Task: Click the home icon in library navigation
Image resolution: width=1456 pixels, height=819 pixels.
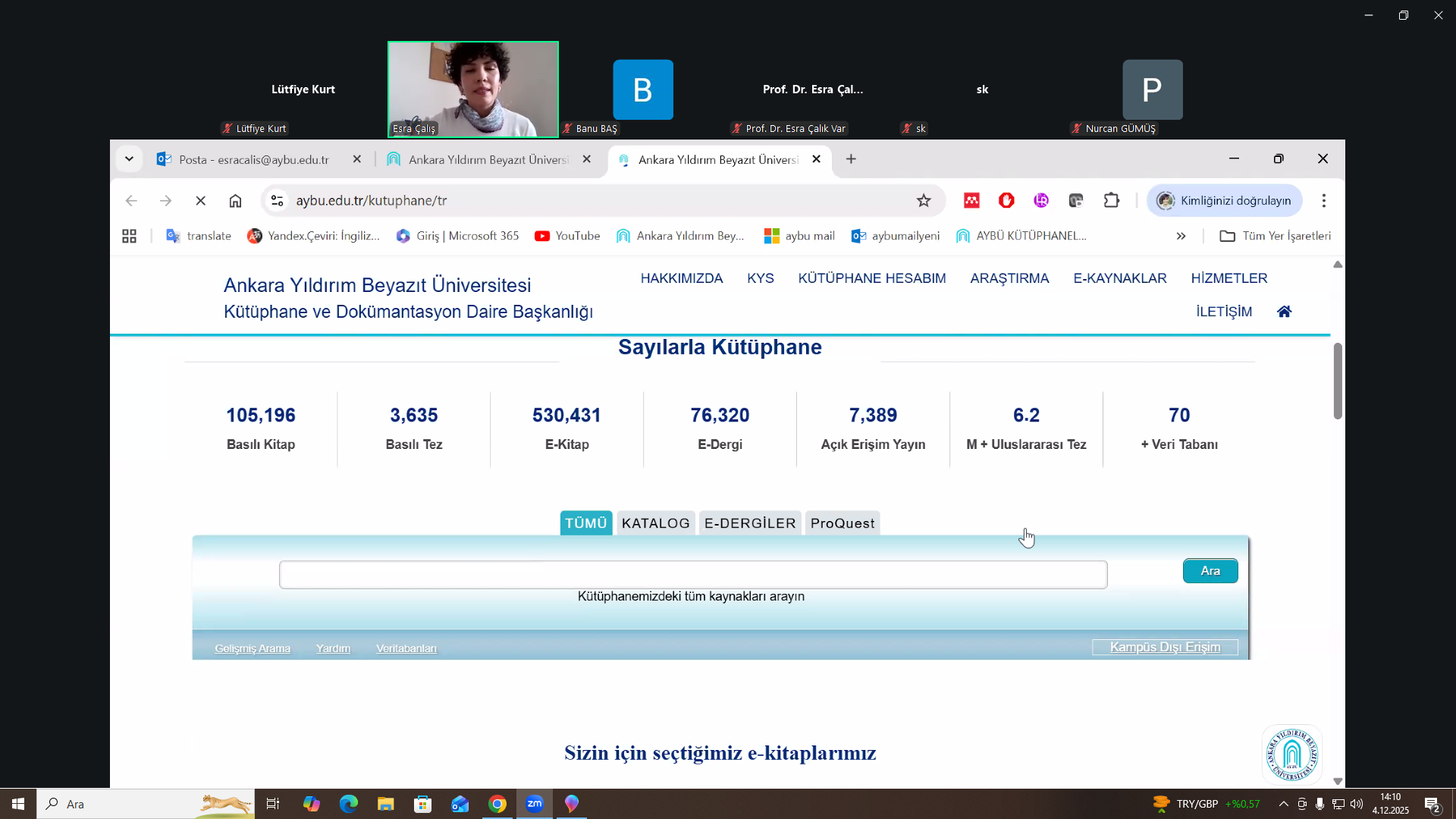Action: point(1284,312)
